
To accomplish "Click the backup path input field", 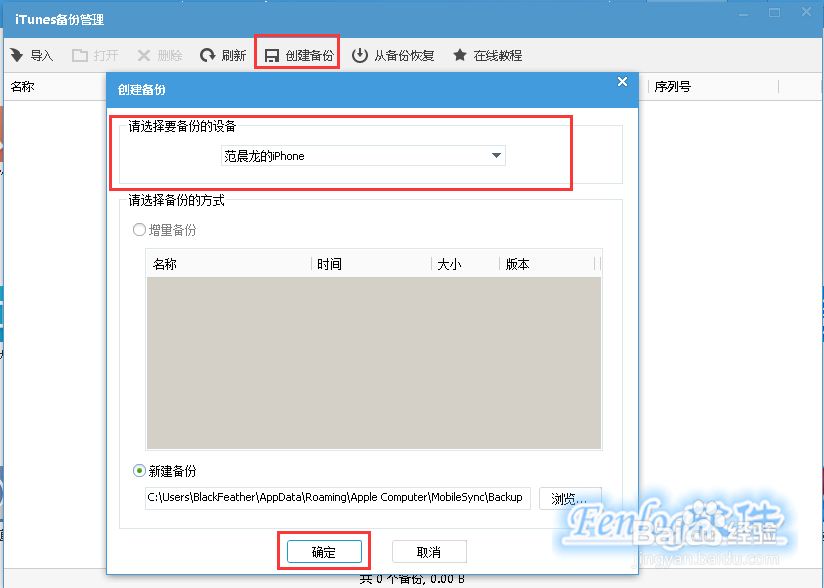I will (338, 498).
